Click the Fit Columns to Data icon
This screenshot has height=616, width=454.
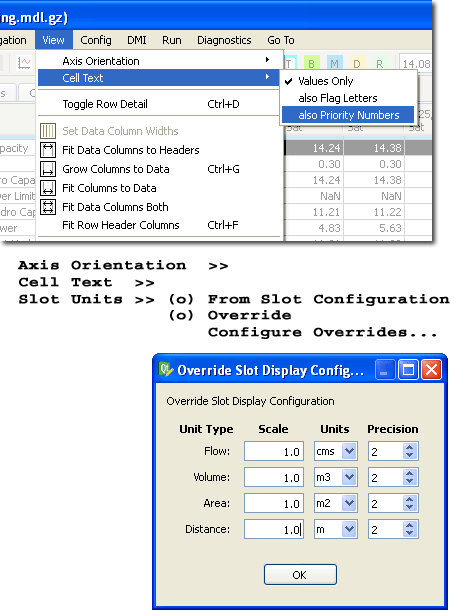click(x=48, y=188)
